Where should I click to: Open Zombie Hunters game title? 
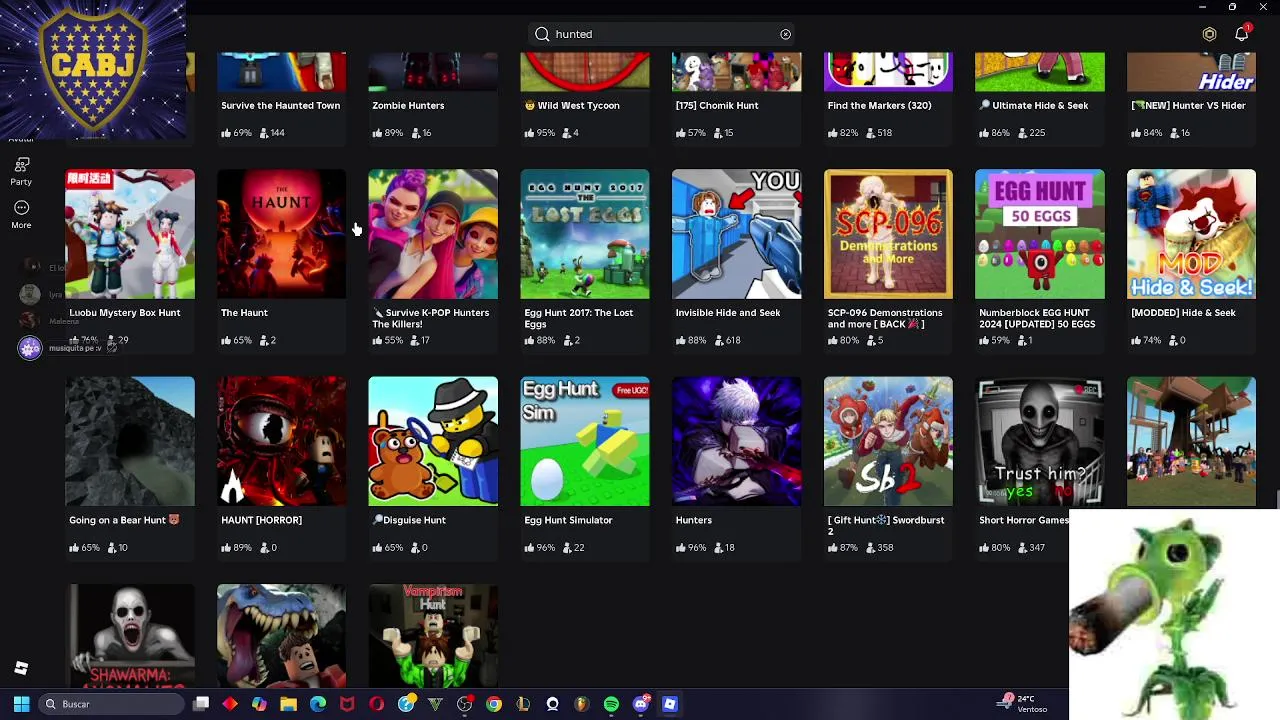pyautogui.click(x=408, y=105)
